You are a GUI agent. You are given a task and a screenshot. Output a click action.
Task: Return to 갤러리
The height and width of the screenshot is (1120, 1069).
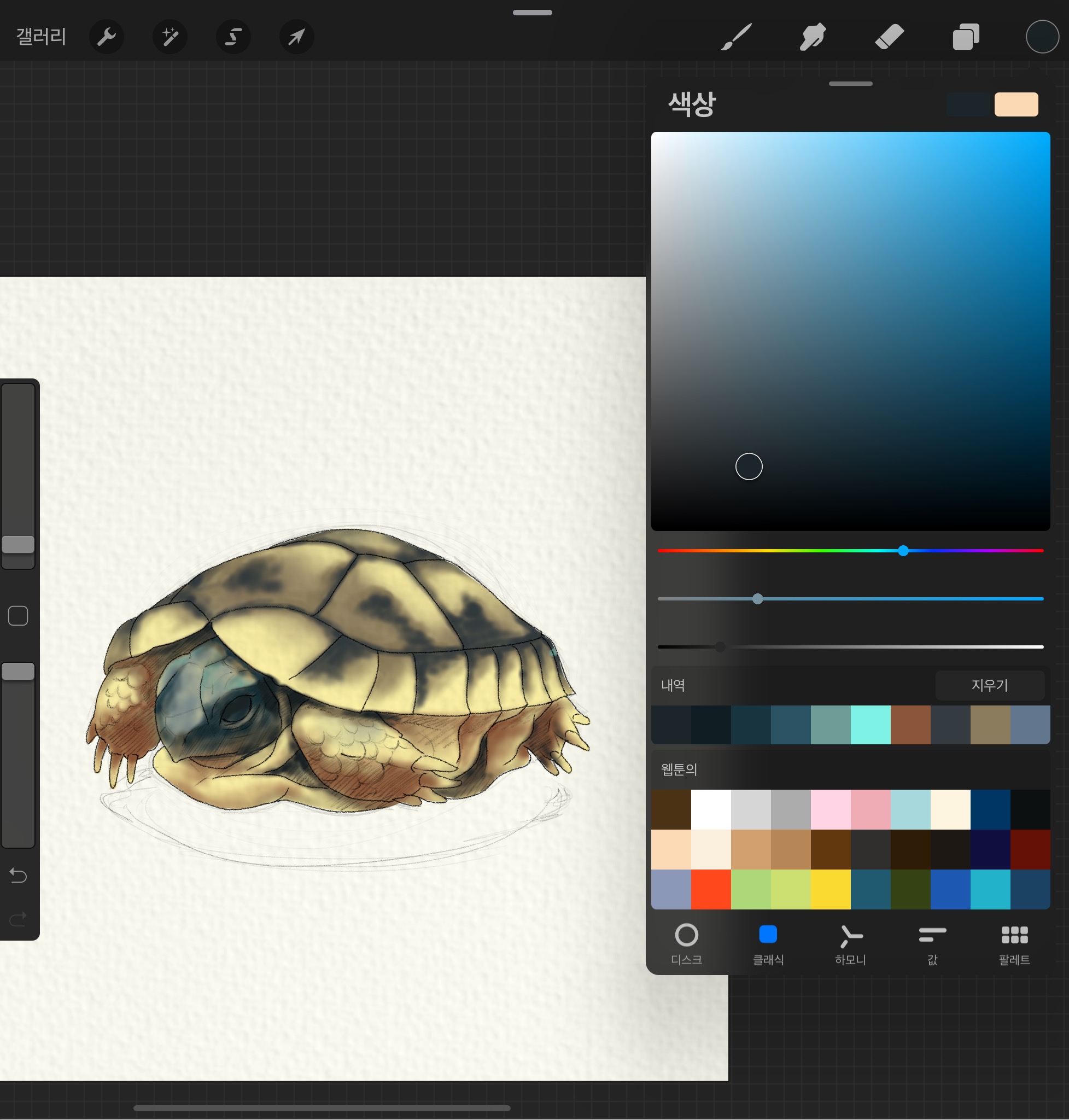pyautogui.click(x=41, y=37)
